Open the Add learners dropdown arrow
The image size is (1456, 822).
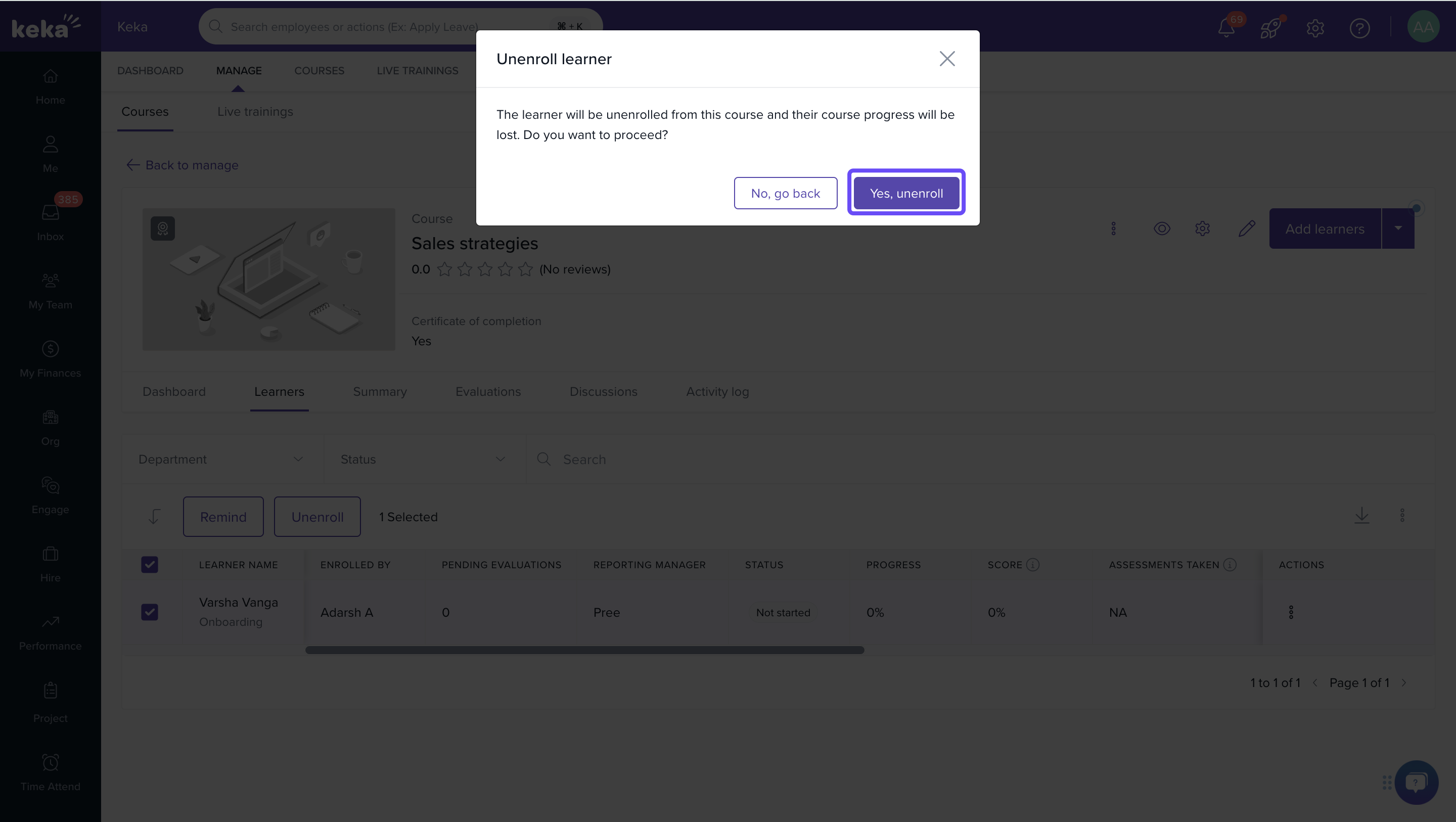tap(1398, 229)
